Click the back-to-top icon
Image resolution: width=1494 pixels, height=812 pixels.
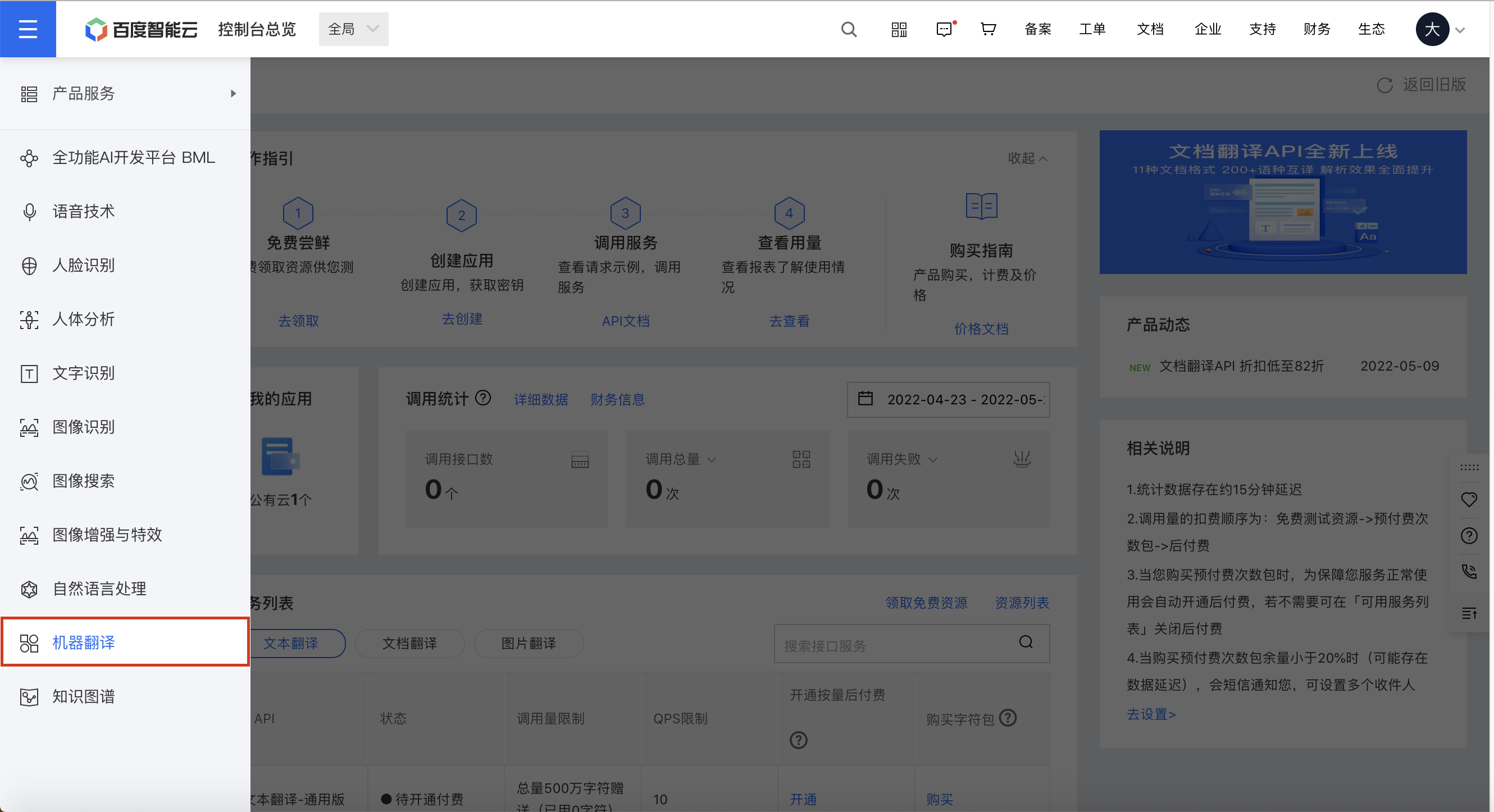(x=1469, y=613)
